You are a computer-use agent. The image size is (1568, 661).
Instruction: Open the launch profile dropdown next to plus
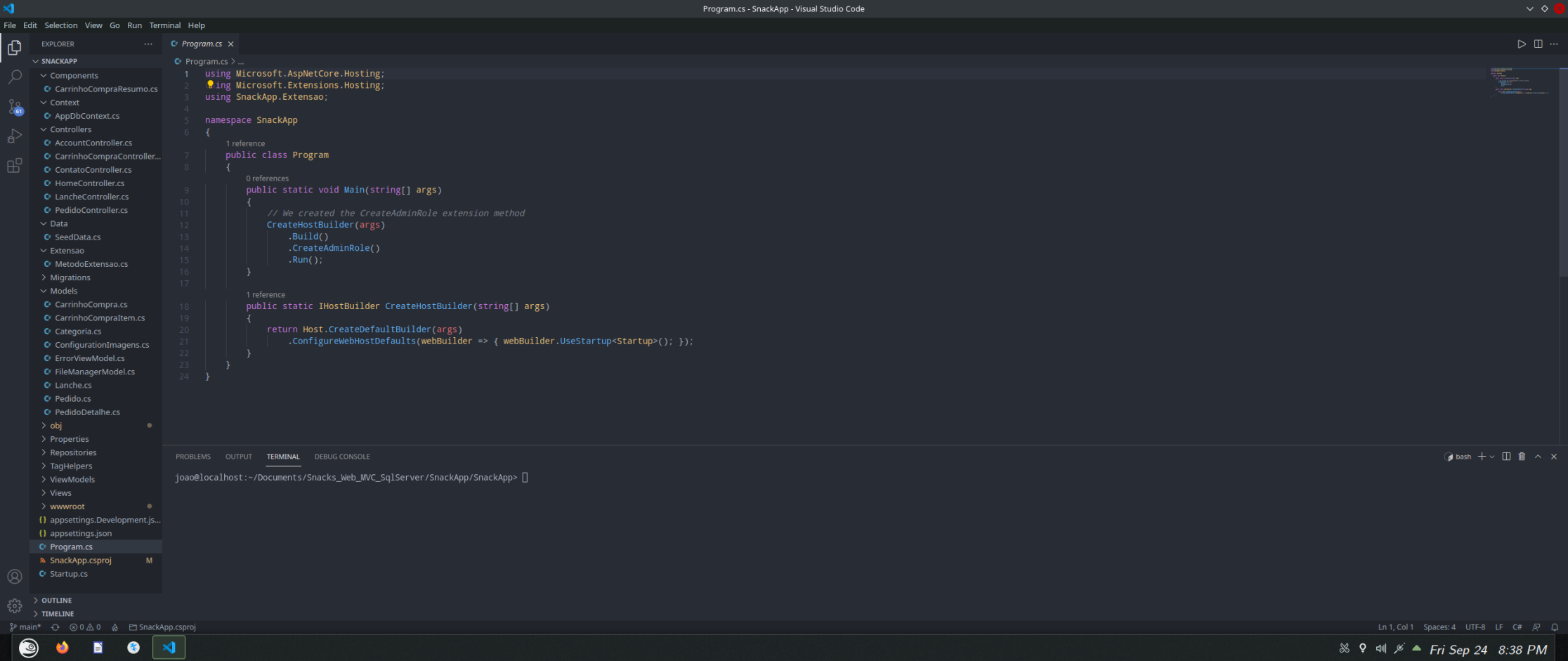click(x=1492, y=457)
